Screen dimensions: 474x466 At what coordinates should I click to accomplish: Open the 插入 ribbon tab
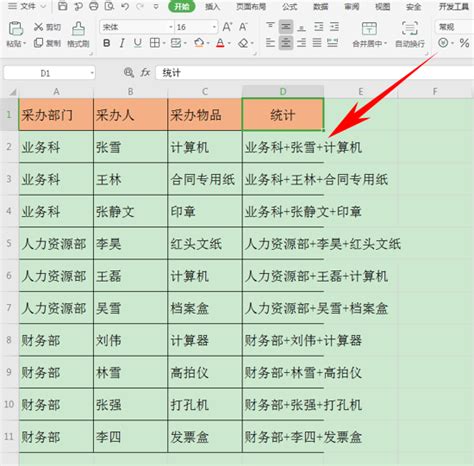tap(212, 7)
